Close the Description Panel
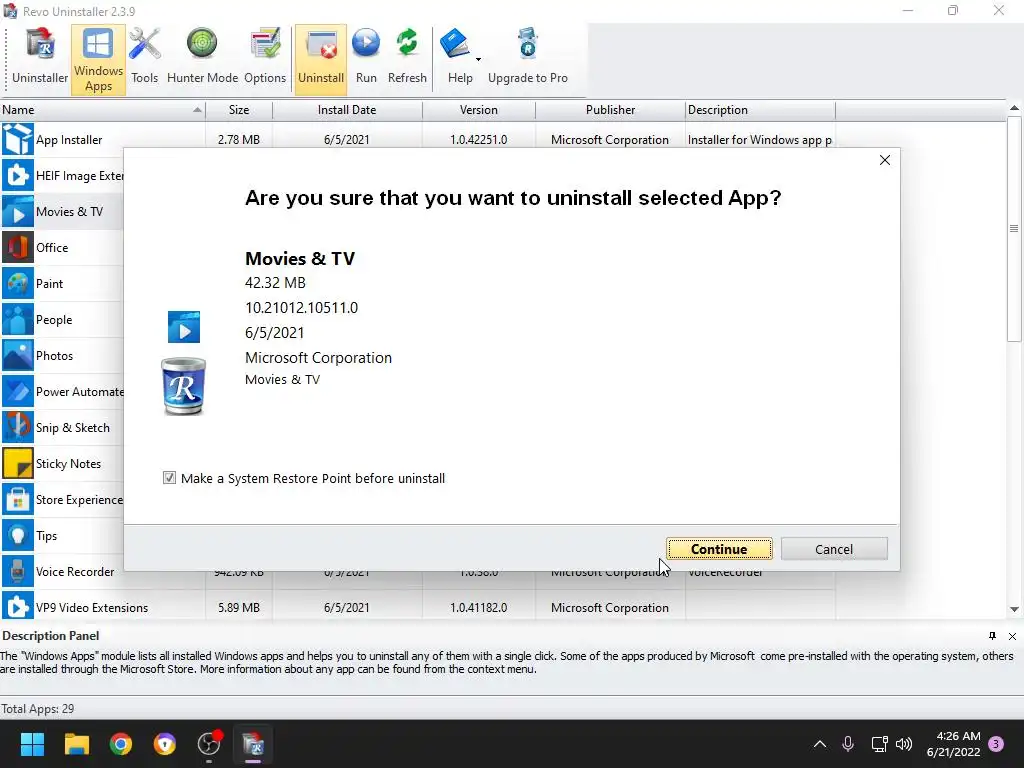Viewport: 1024px width, 768px height. (x=1012, y=636)
